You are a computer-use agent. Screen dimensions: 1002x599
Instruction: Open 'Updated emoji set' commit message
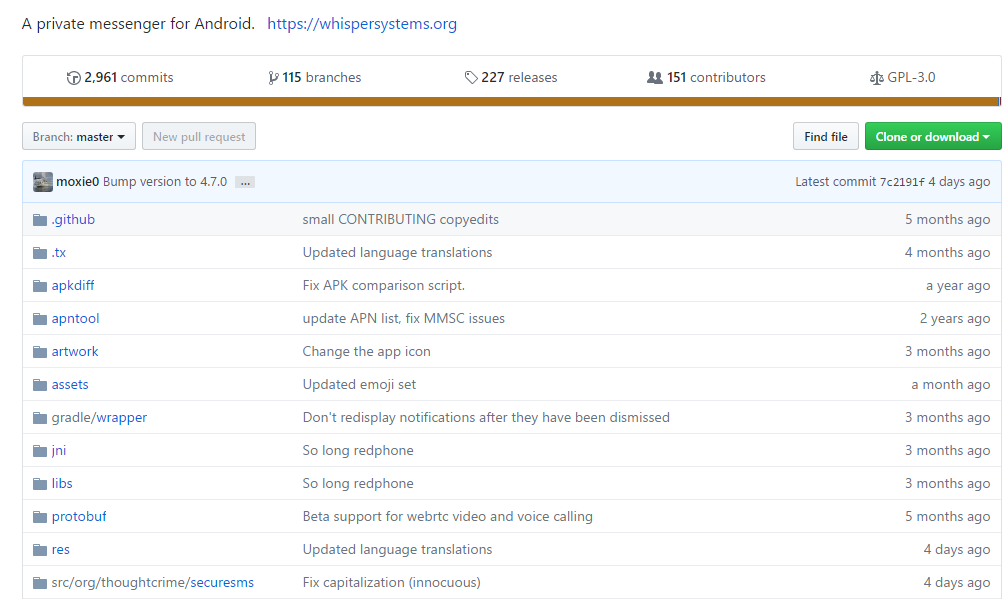pyautogui.click(x=359, y=385)
